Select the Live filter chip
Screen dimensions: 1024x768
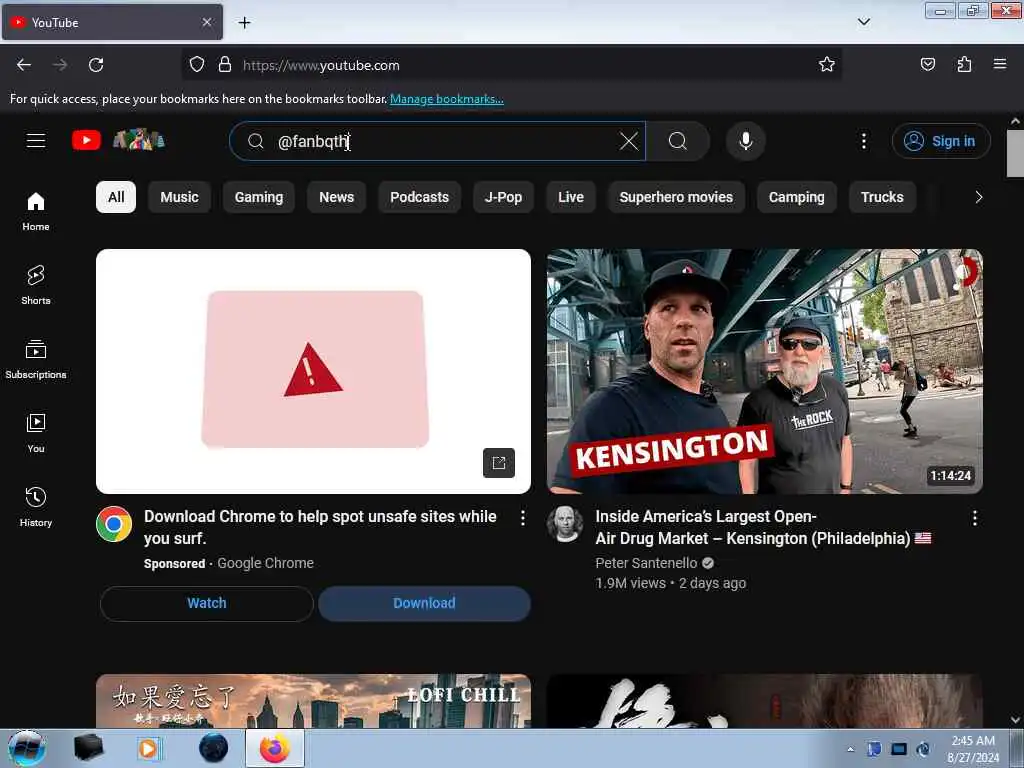571,197
